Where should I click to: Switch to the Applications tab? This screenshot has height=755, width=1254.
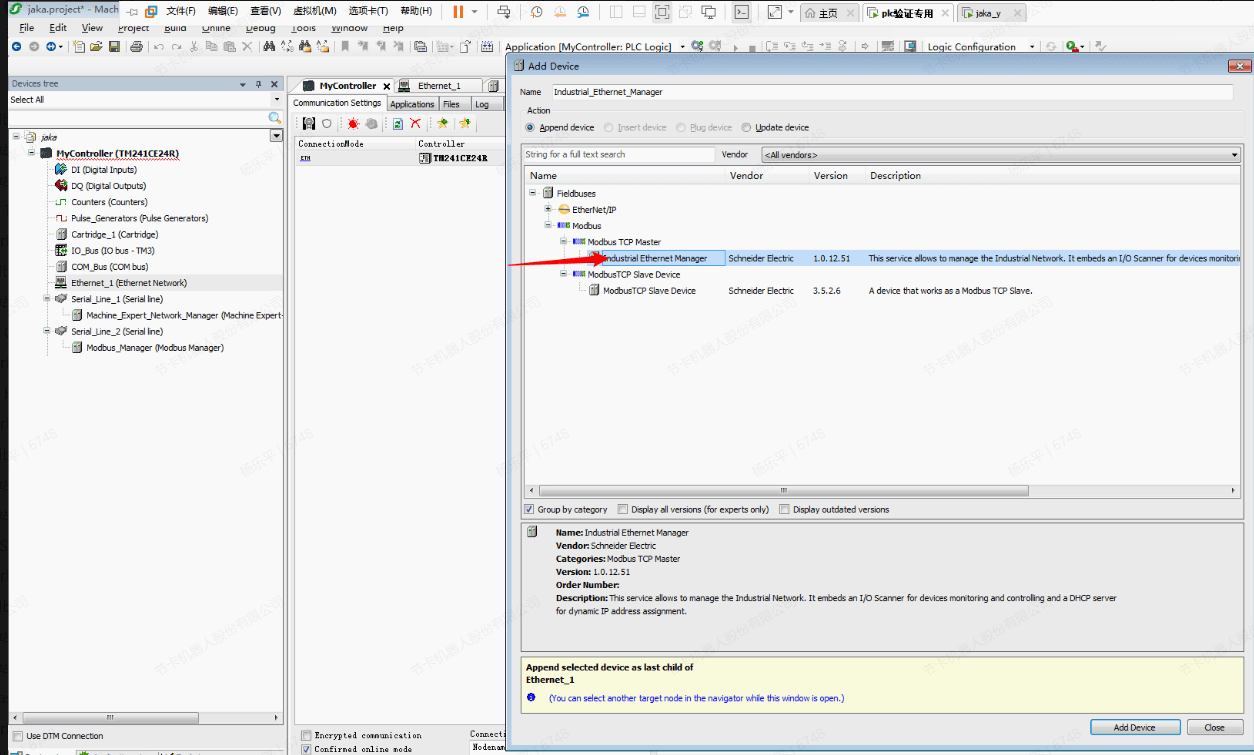[412, 104]
